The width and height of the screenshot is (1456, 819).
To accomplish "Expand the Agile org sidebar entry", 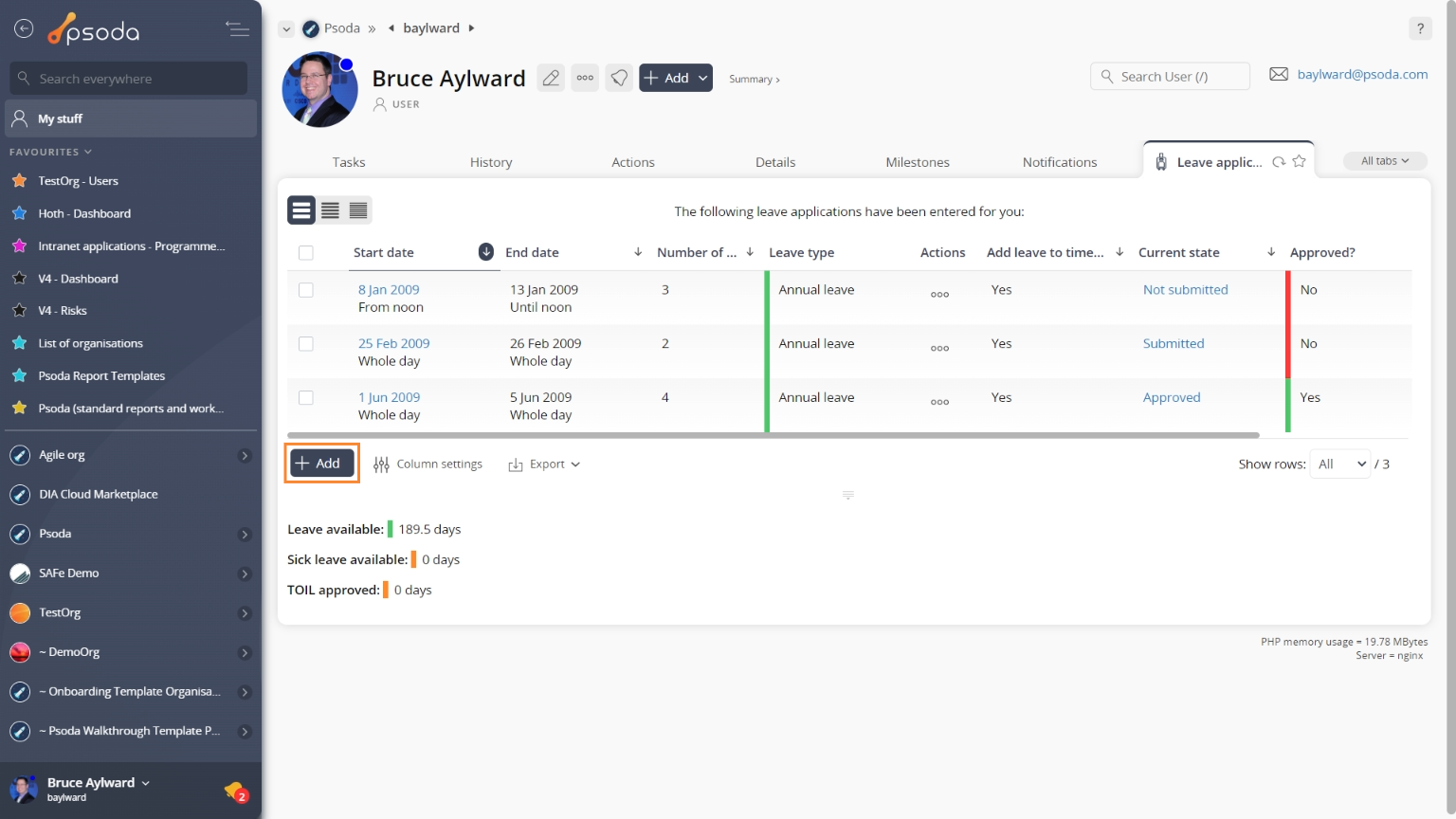I will point(245,456).
